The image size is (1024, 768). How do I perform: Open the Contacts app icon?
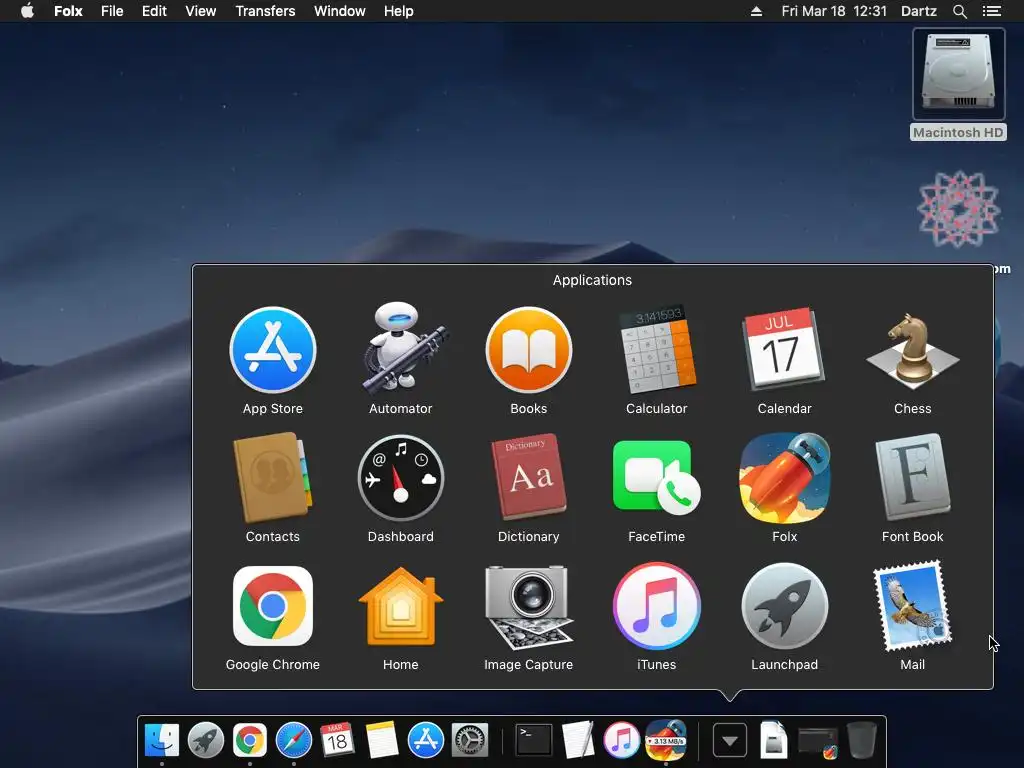[273, 478]
